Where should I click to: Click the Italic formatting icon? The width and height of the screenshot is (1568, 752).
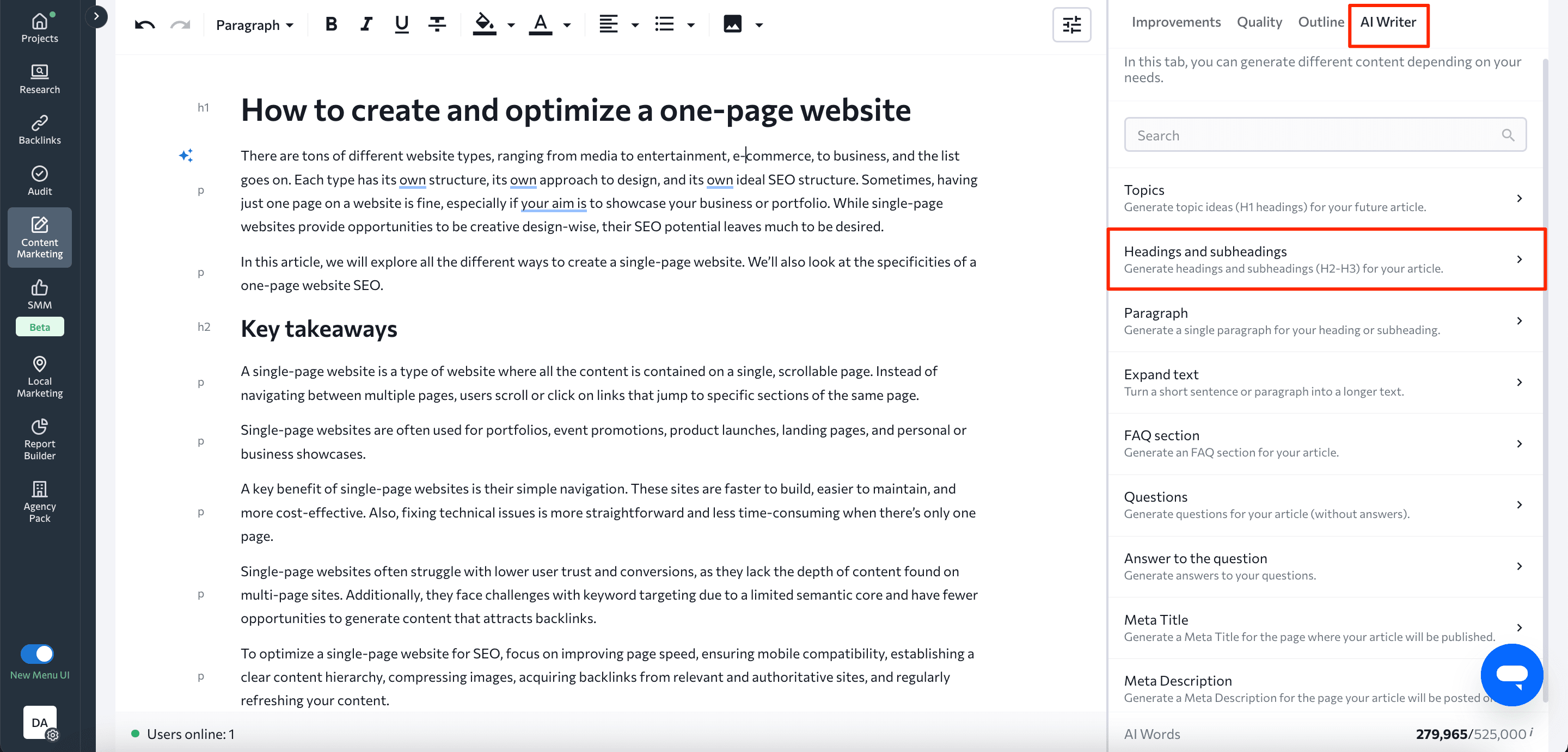pyautogui.click(x=366, y=24)
